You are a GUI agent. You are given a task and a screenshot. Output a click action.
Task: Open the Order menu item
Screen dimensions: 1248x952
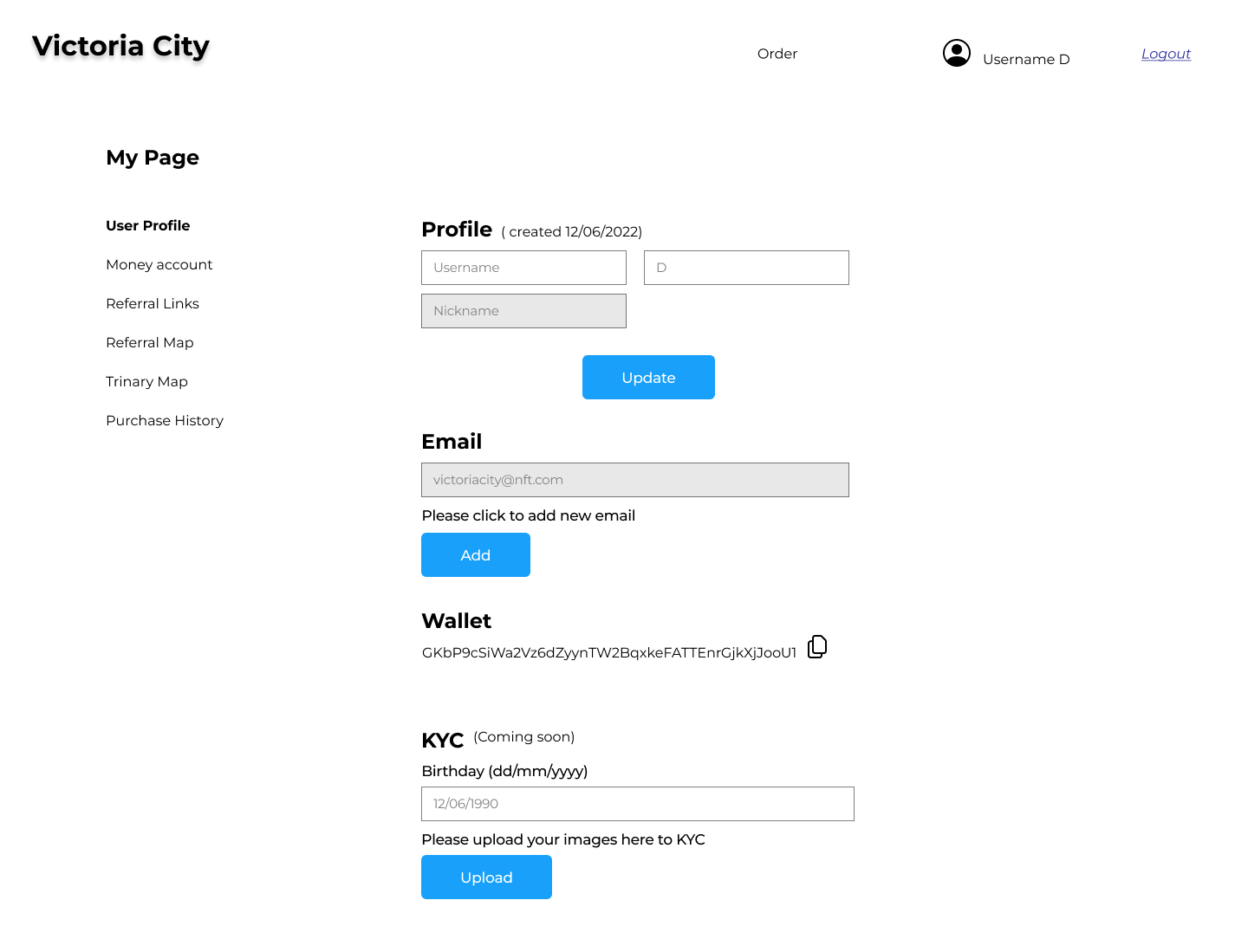tap(777, 54)
